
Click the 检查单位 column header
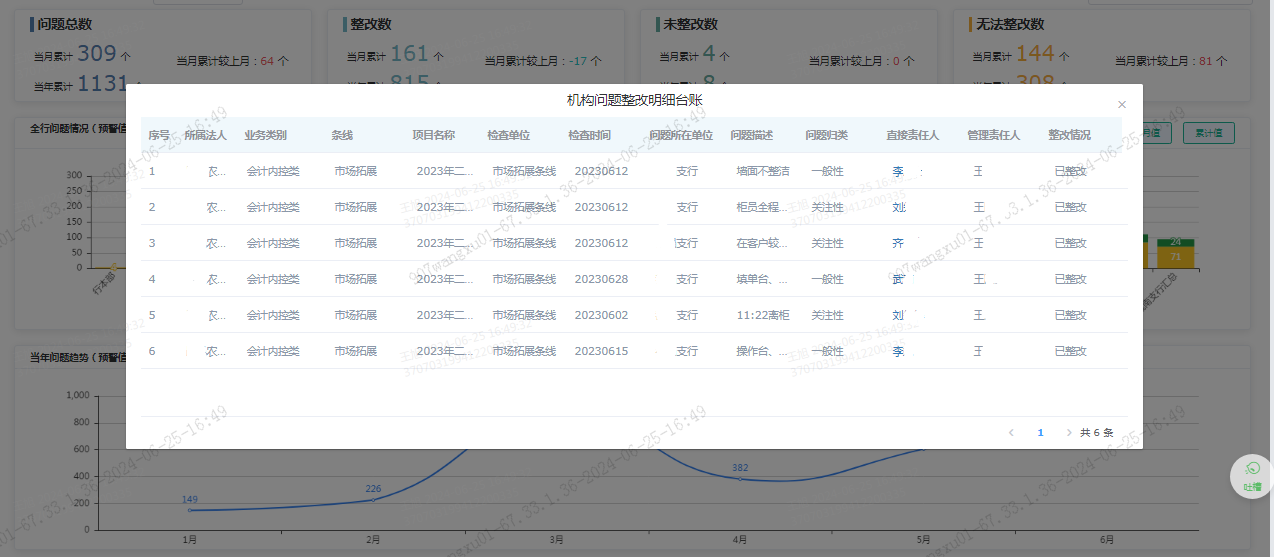(509, 135)
